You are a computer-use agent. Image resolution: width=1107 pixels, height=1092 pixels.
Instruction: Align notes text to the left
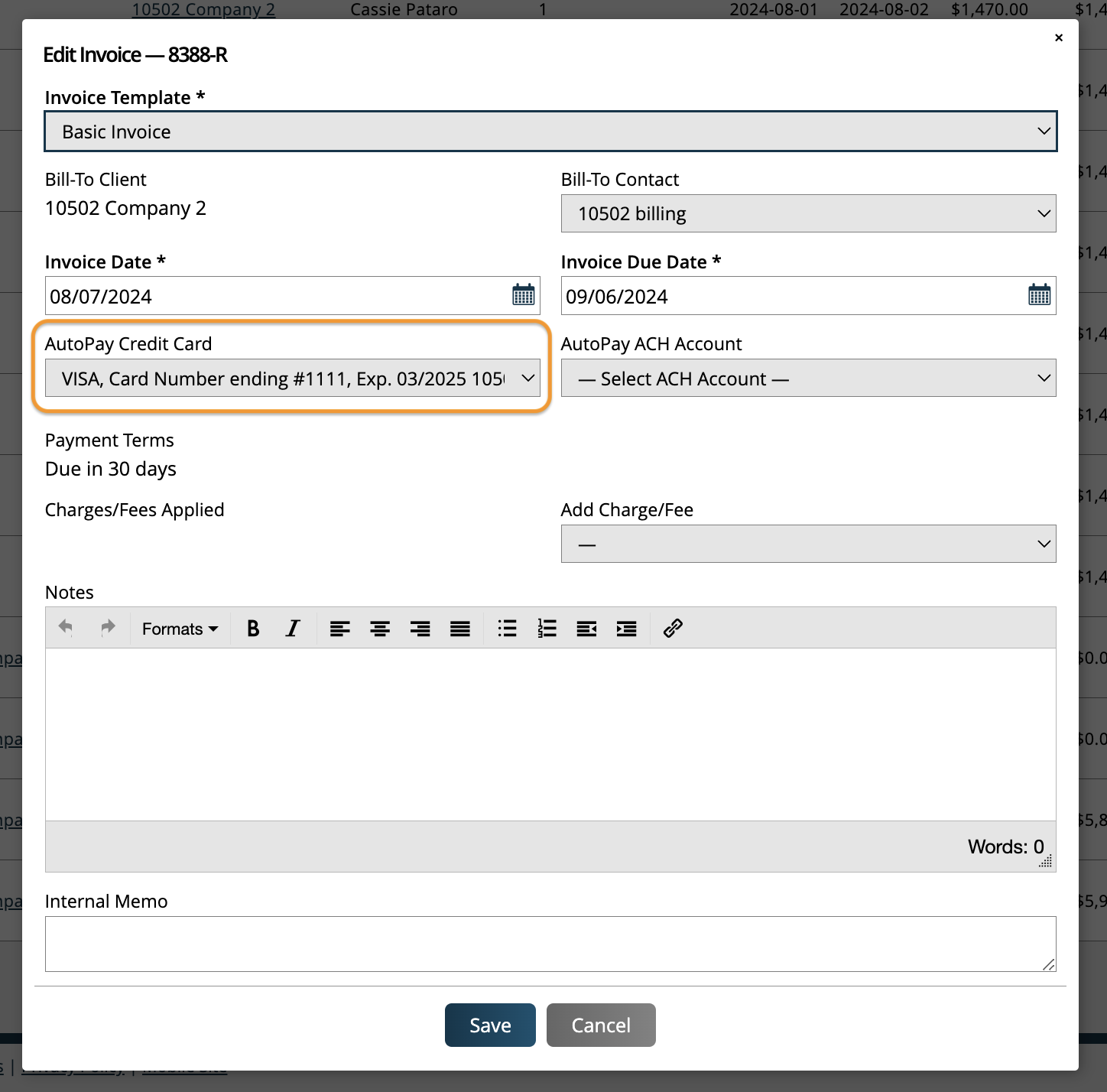coord(339,629)
